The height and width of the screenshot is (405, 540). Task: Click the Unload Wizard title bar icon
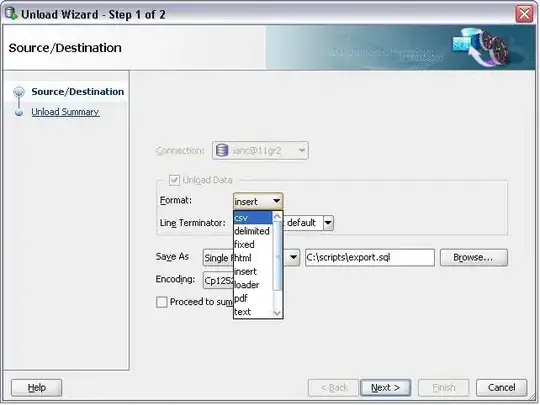point(11,14)
